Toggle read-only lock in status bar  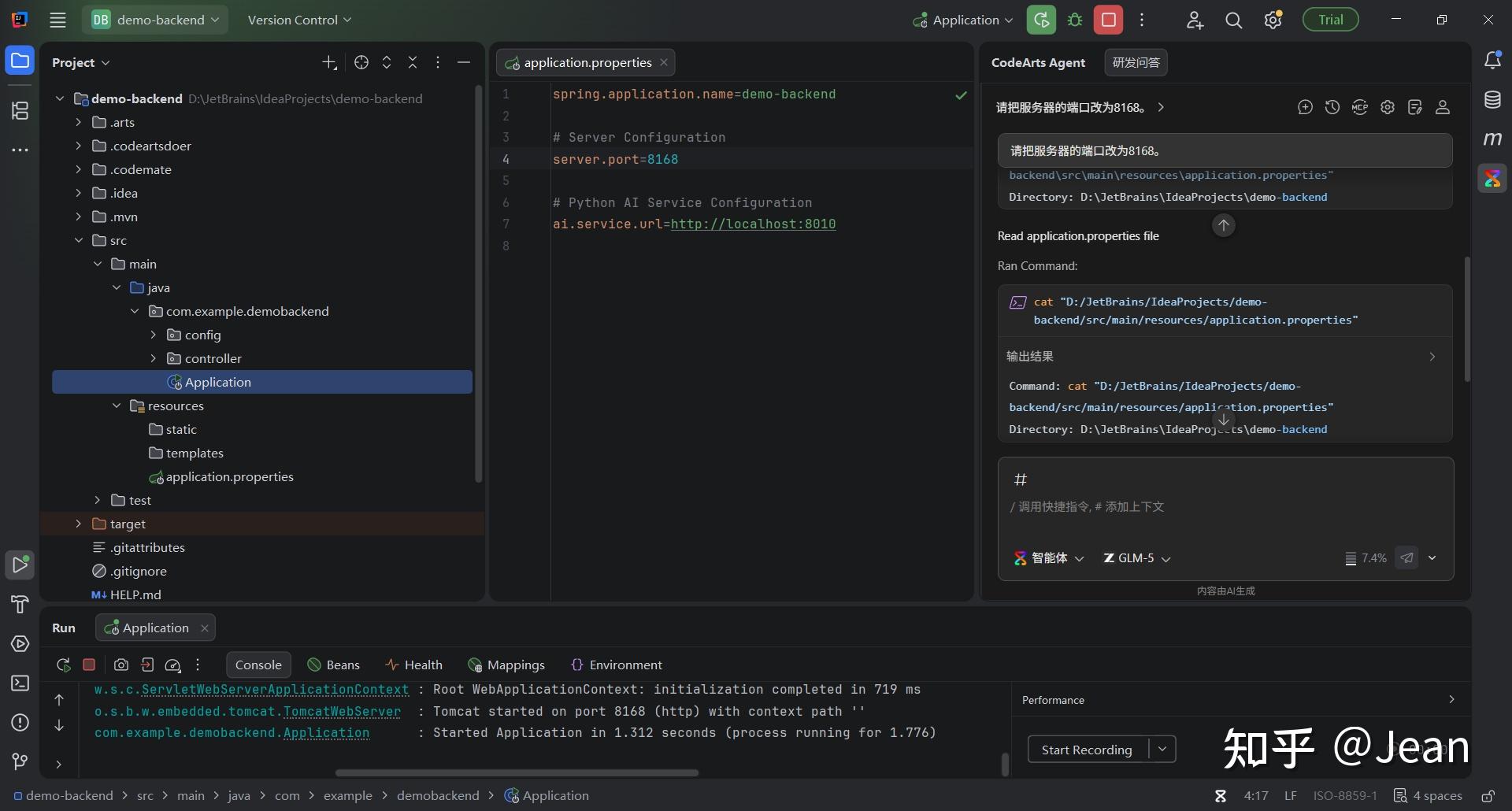pyautogui.click(x=1488, y=795)
